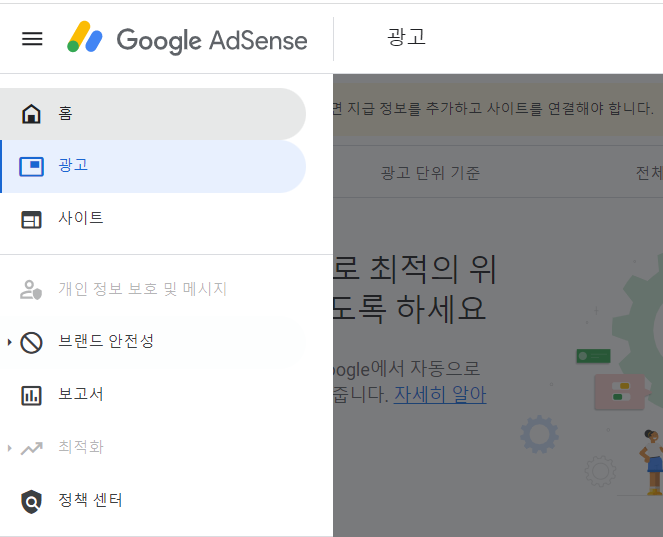Click the 광고 ads icon in sidebar
This screenshot has height=537, width=663.
pos(31,166)
